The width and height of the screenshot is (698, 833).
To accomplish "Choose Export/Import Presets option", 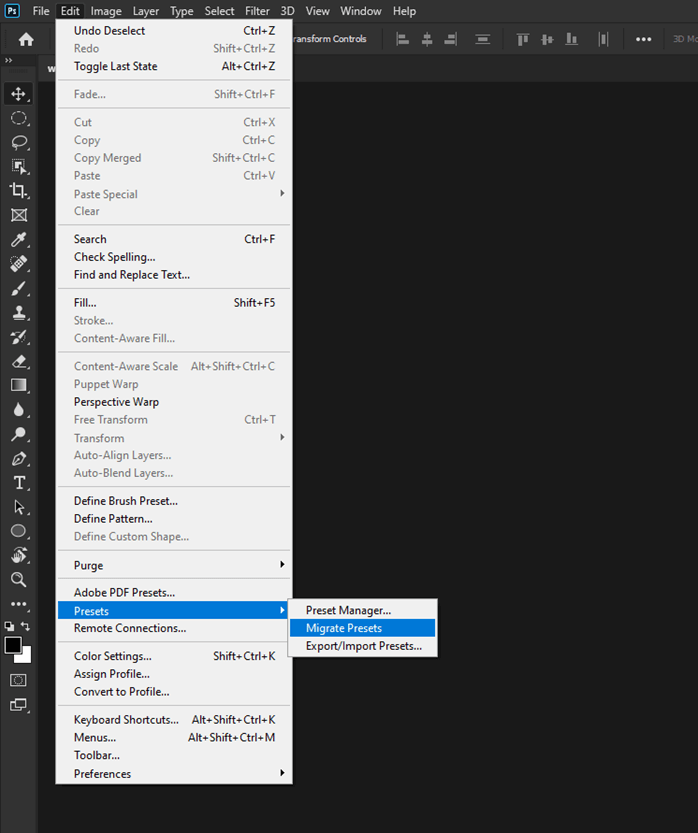I will [x=363, y=646].
